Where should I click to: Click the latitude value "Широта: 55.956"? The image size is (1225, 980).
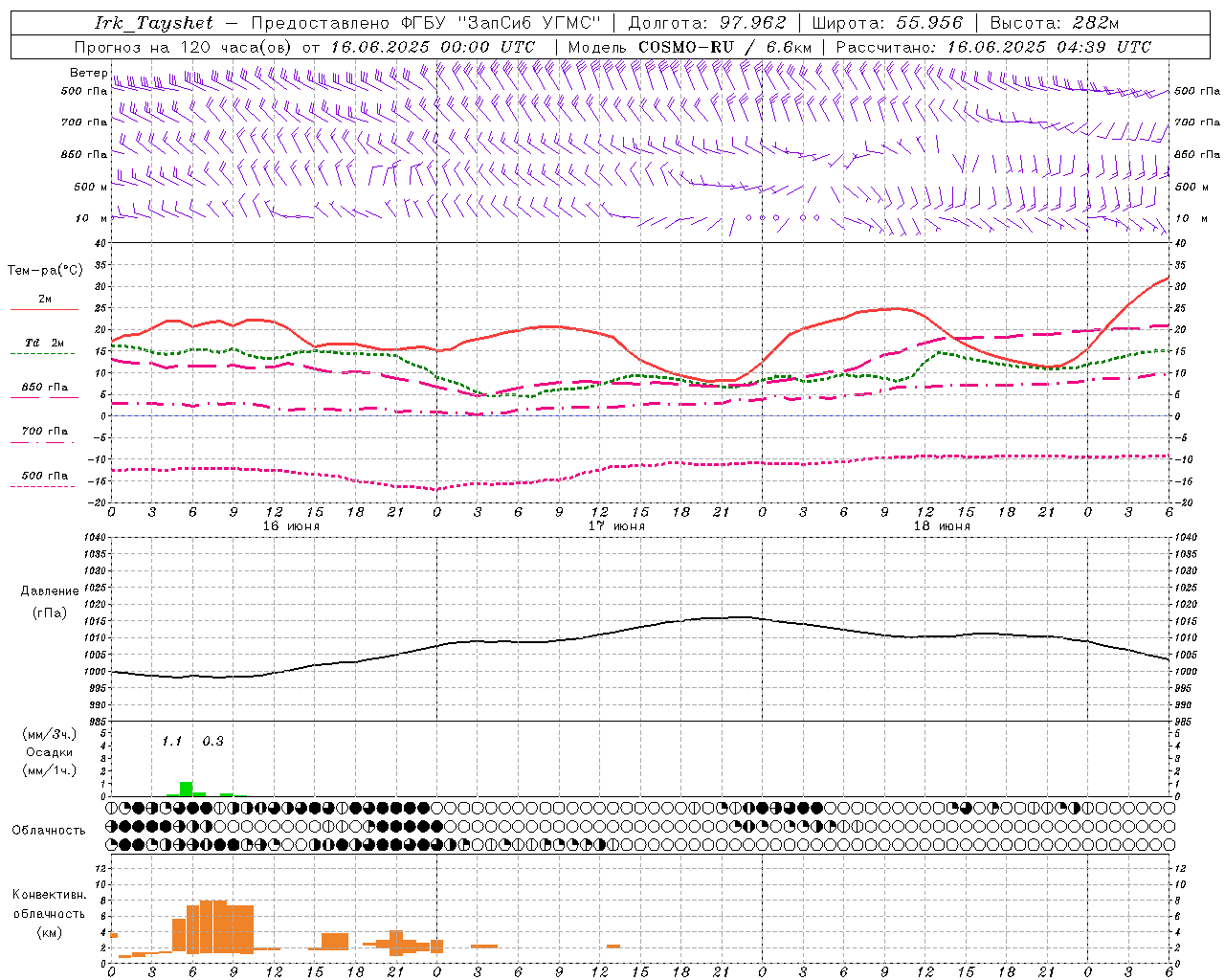[x=887, y=23]
